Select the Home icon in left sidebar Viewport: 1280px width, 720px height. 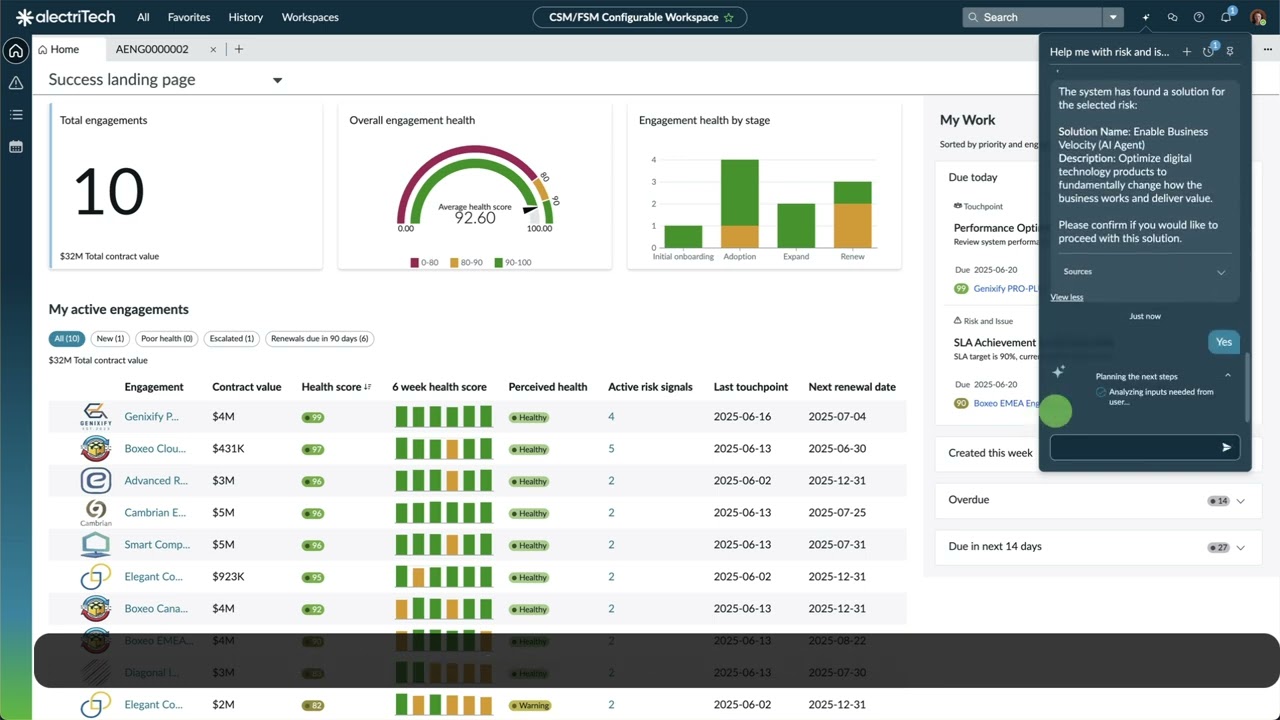(15, 49)
